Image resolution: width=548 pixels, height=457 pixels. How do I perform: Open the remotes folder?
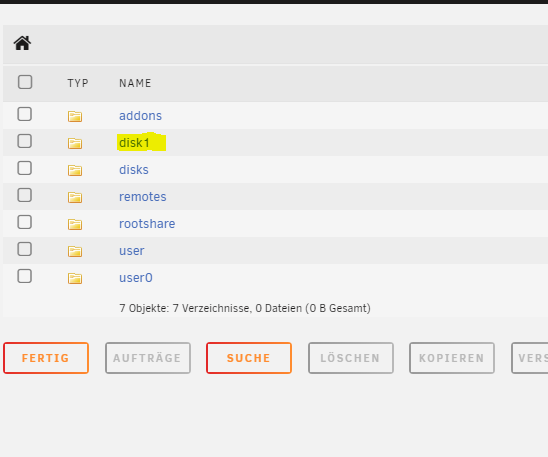(x=143, y=197)
